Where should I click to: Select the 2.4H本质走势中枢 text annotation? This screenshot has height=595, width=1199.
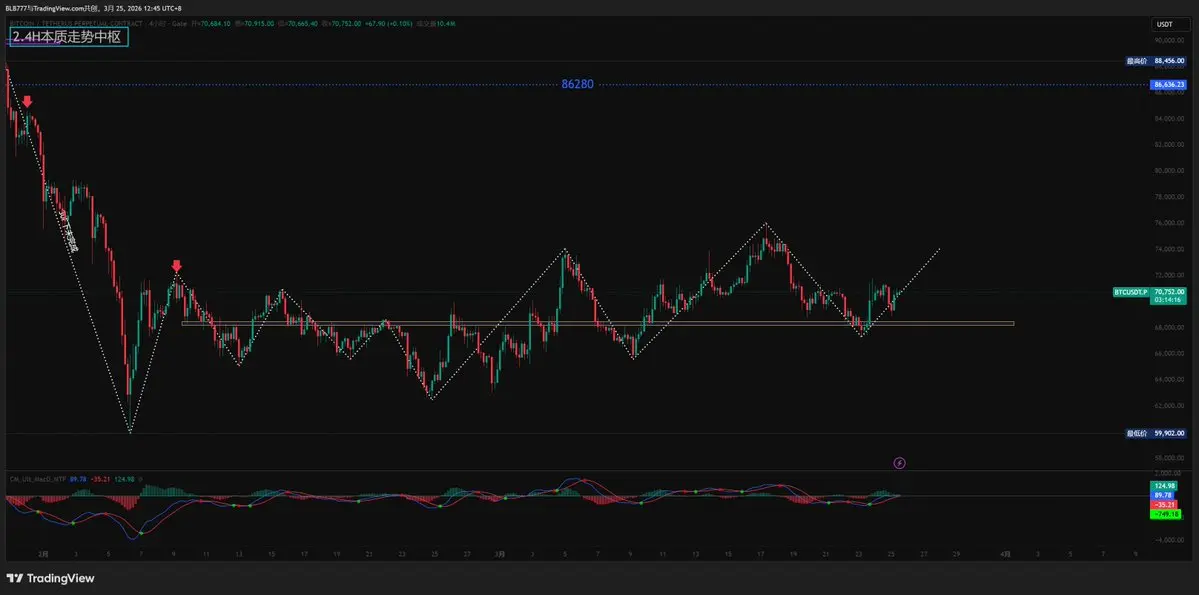69,37
